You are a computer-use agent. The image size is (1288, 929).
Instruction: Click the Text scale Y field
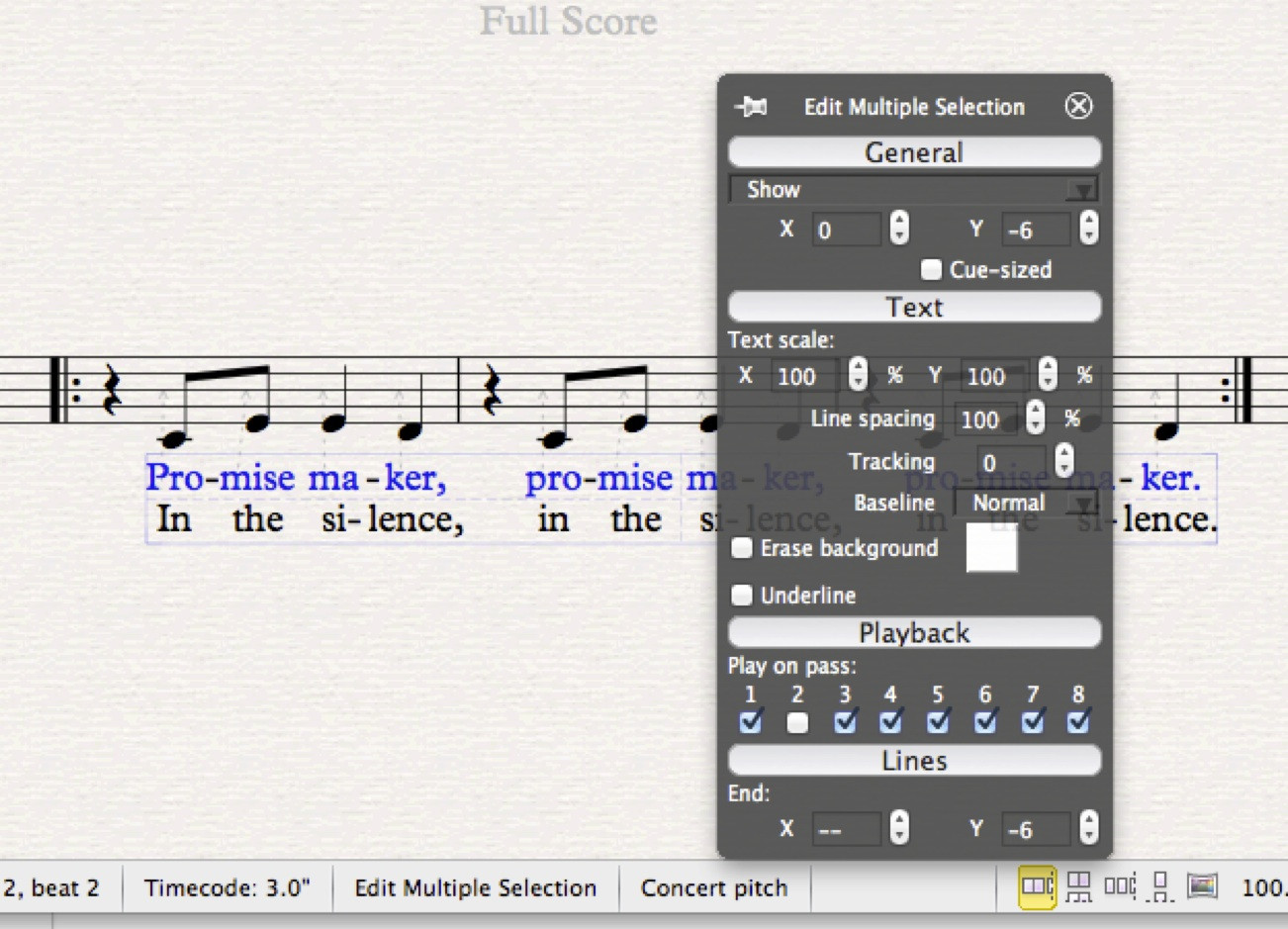pos(994,376)
